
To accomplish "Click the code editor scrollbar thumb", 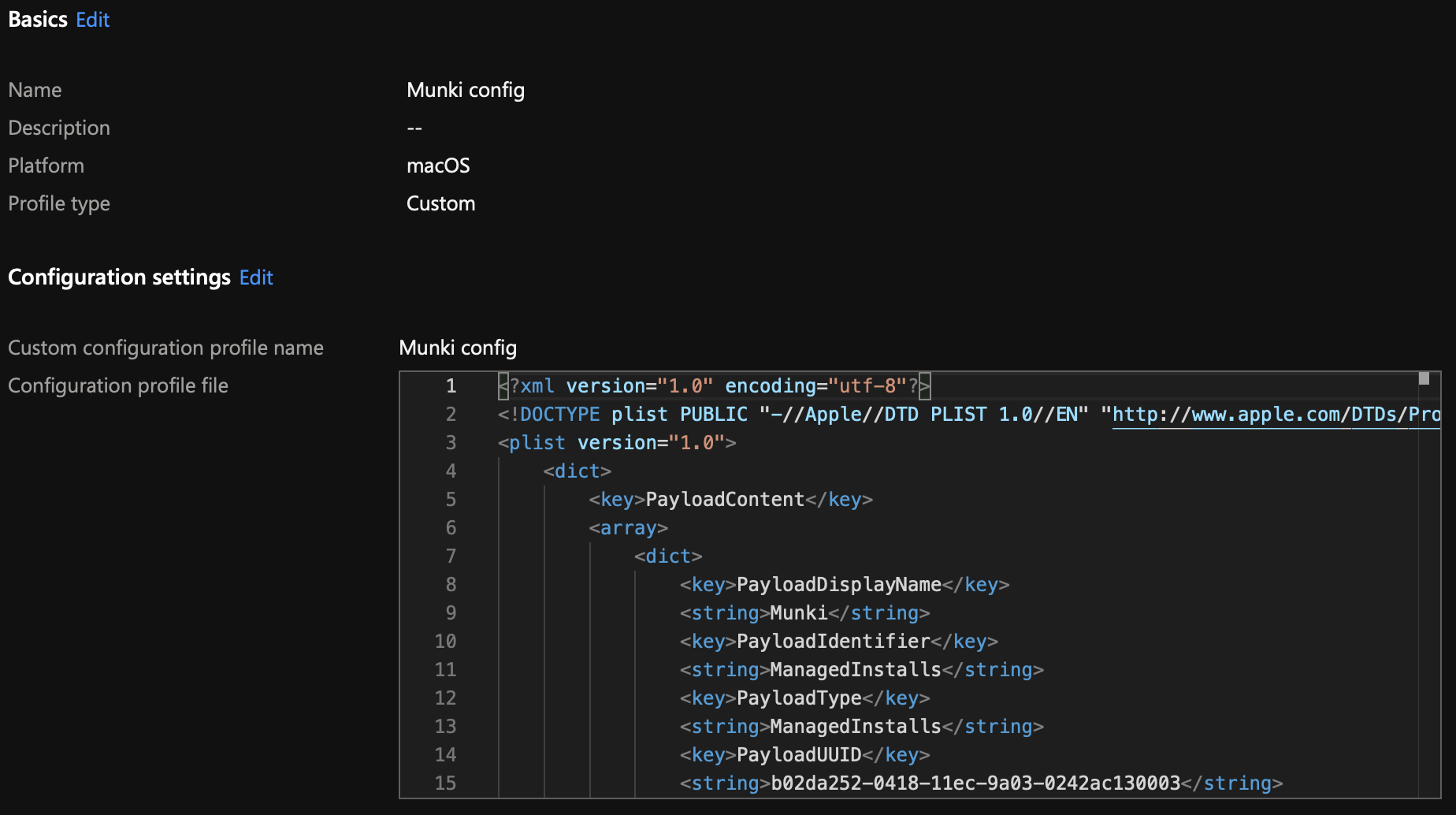I will 1424,379.
